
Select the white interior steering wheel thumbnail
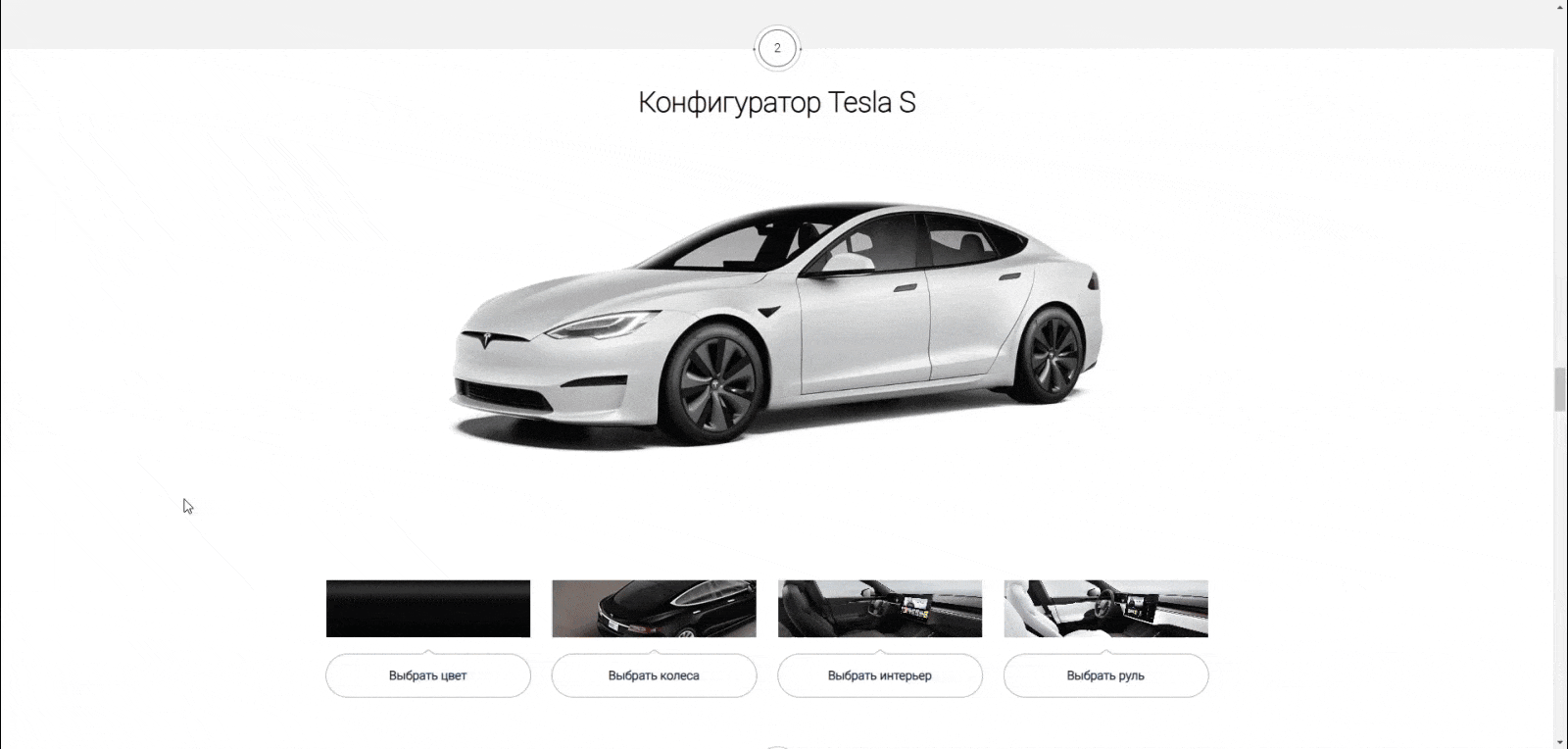1106,609
